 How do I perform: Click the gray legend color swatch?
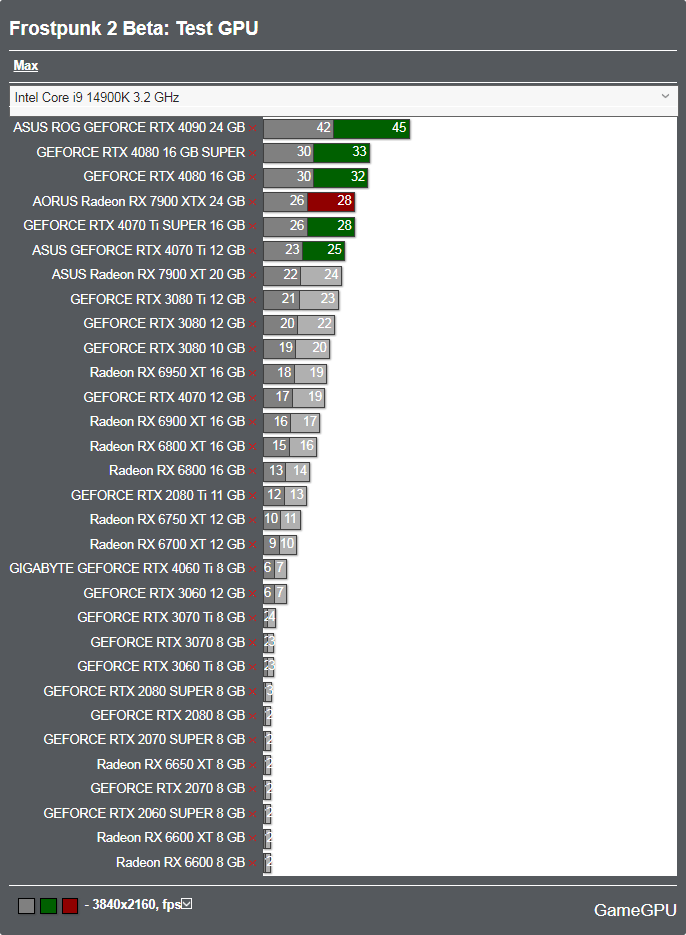tap(27, 906)
